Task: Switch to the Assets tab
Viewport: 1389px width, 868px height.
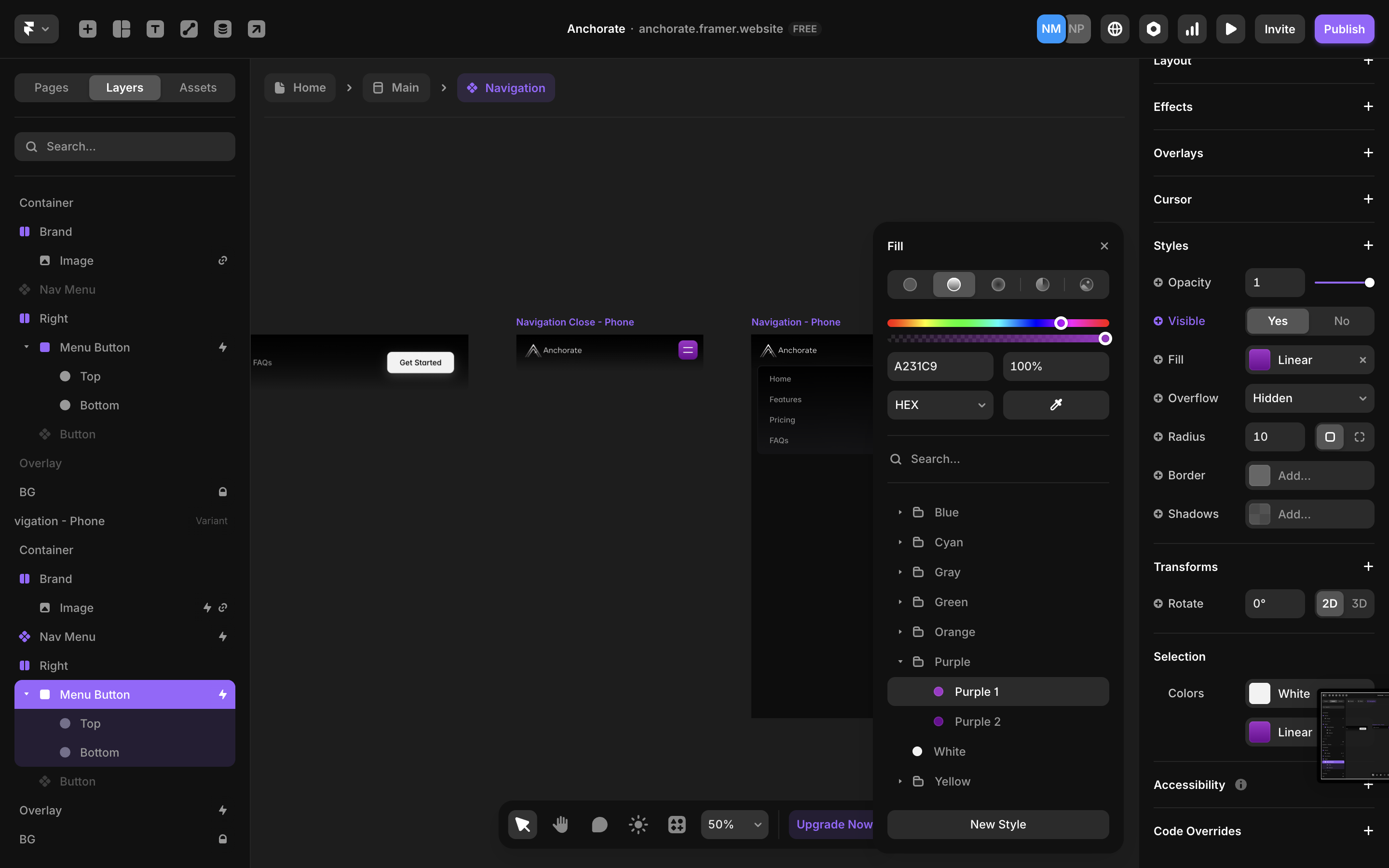Action: point(197,87)
